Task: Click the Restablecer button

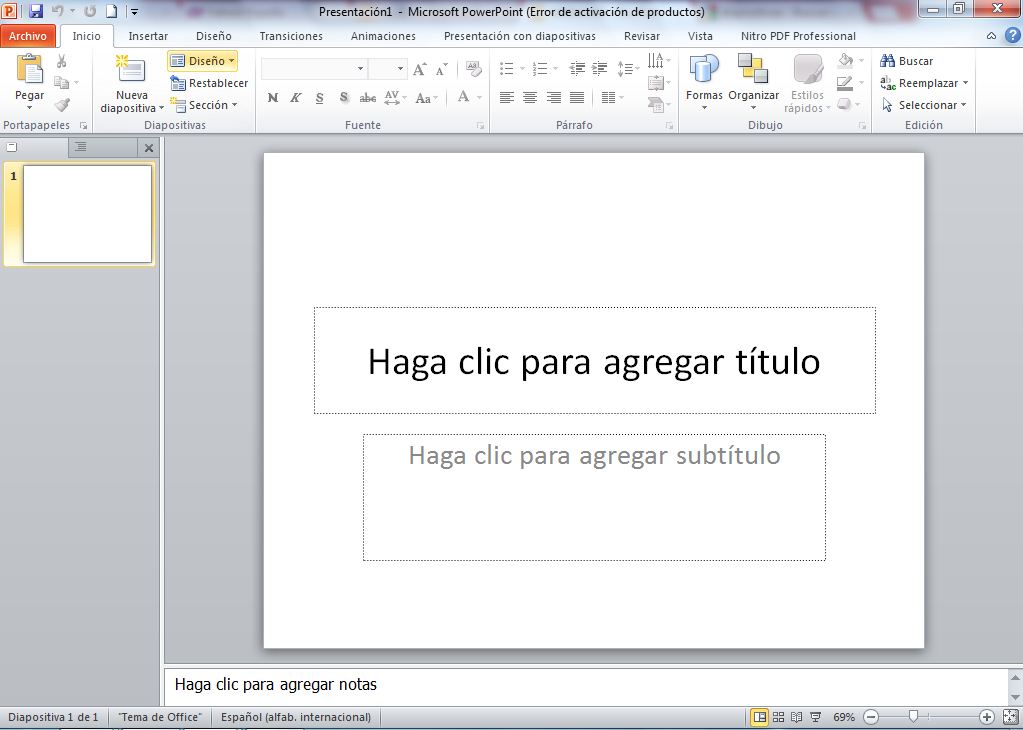Action: [209, 83]
